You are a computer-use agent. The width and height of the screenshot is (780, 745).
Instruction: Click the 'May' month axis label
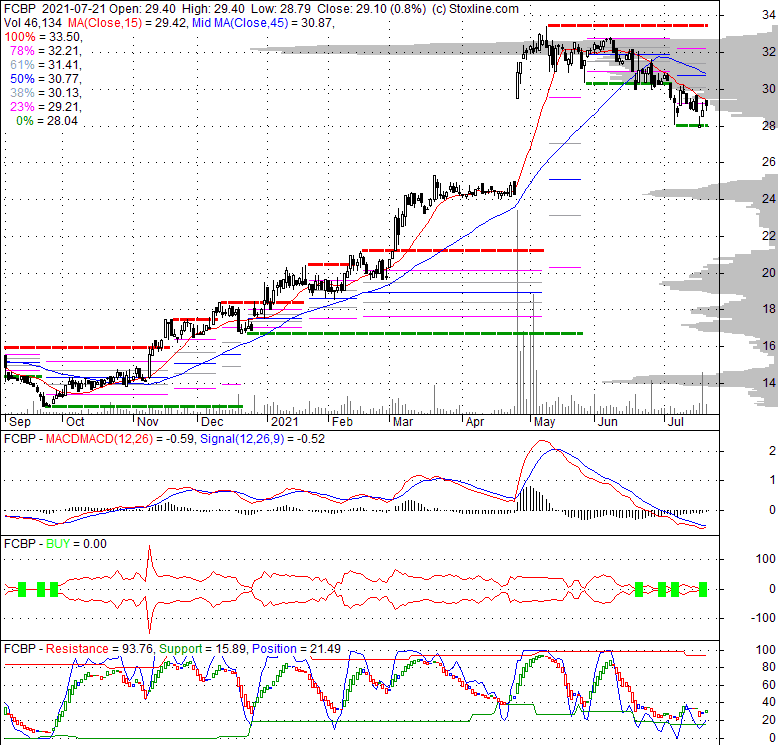[545, 422]
